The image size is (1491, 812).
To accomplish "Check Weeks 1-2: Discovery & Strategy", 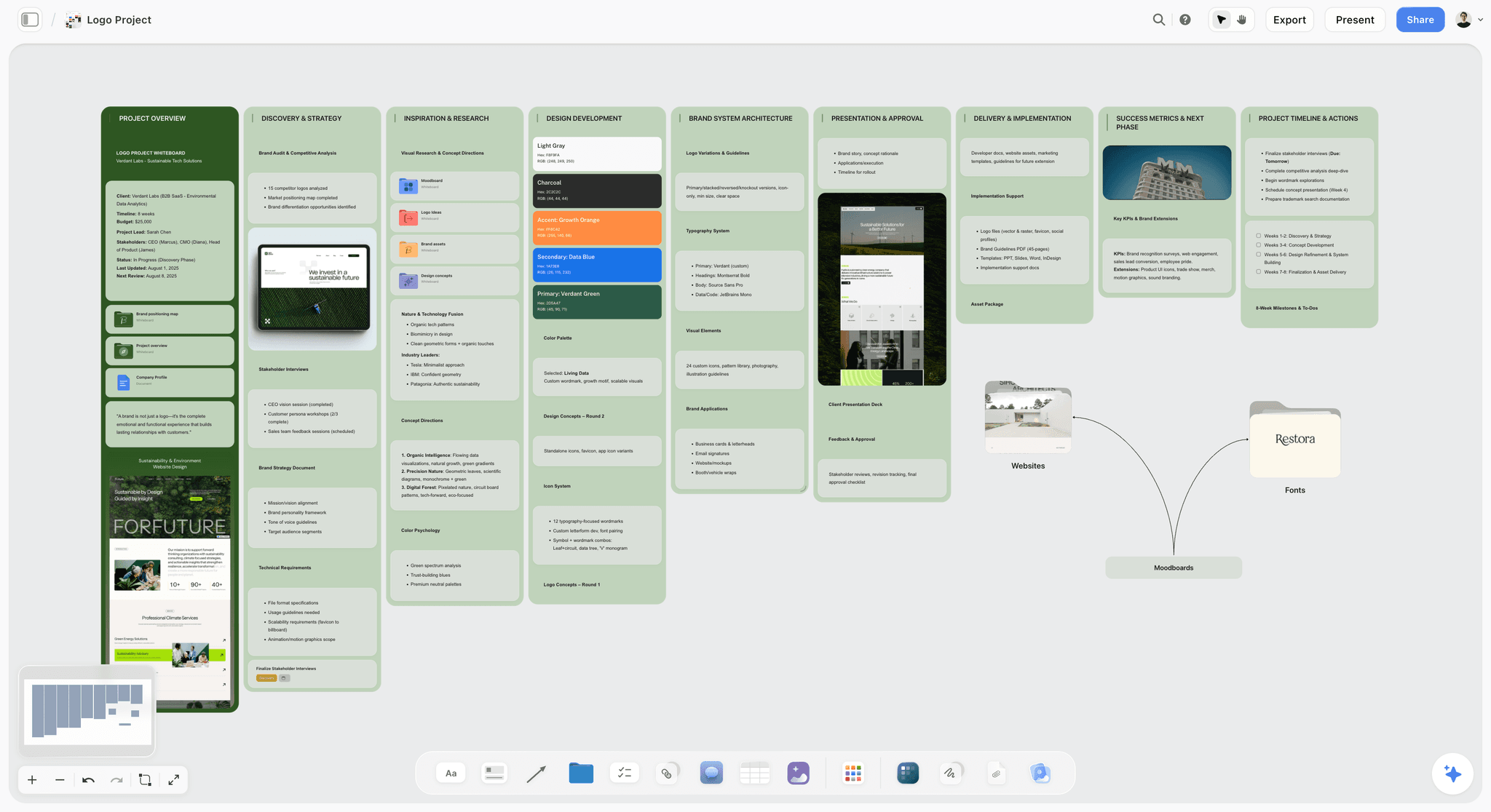I will [x=1258, y=236].
